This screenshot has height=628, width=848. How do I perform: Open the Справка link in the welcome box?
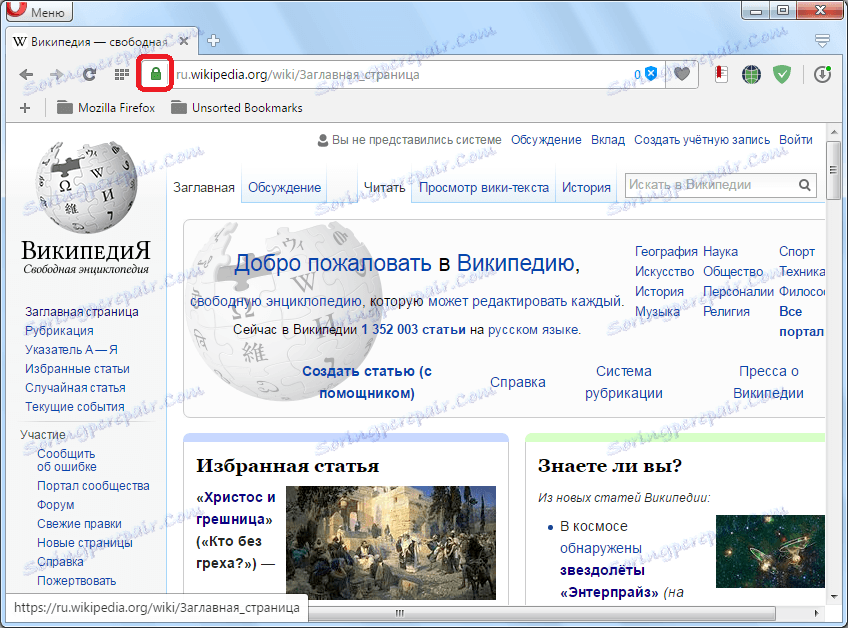(x=518, y=382)
